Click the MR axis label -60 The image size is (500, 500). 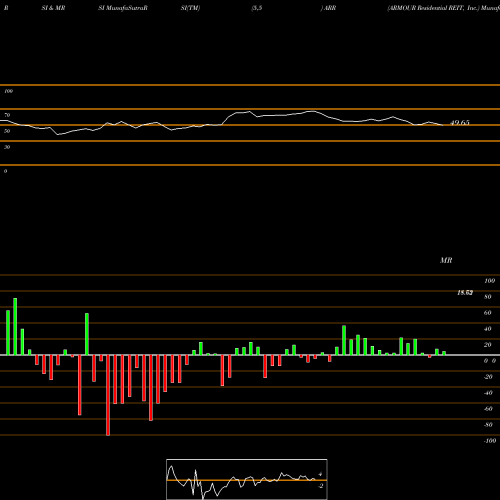tap(488, 409)
